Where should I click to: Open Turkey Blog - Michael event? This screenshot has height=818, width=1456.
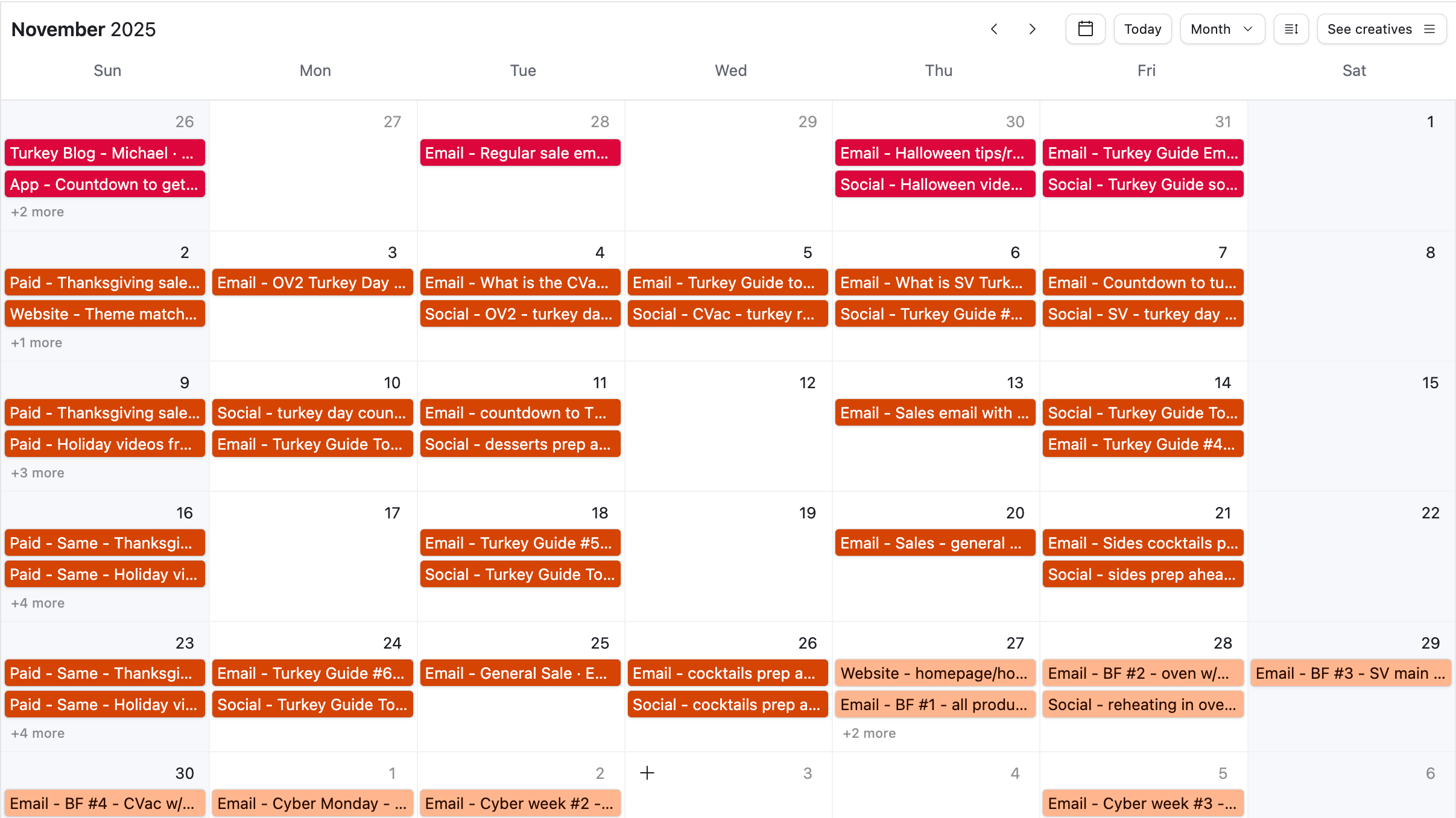coord(104,153)
